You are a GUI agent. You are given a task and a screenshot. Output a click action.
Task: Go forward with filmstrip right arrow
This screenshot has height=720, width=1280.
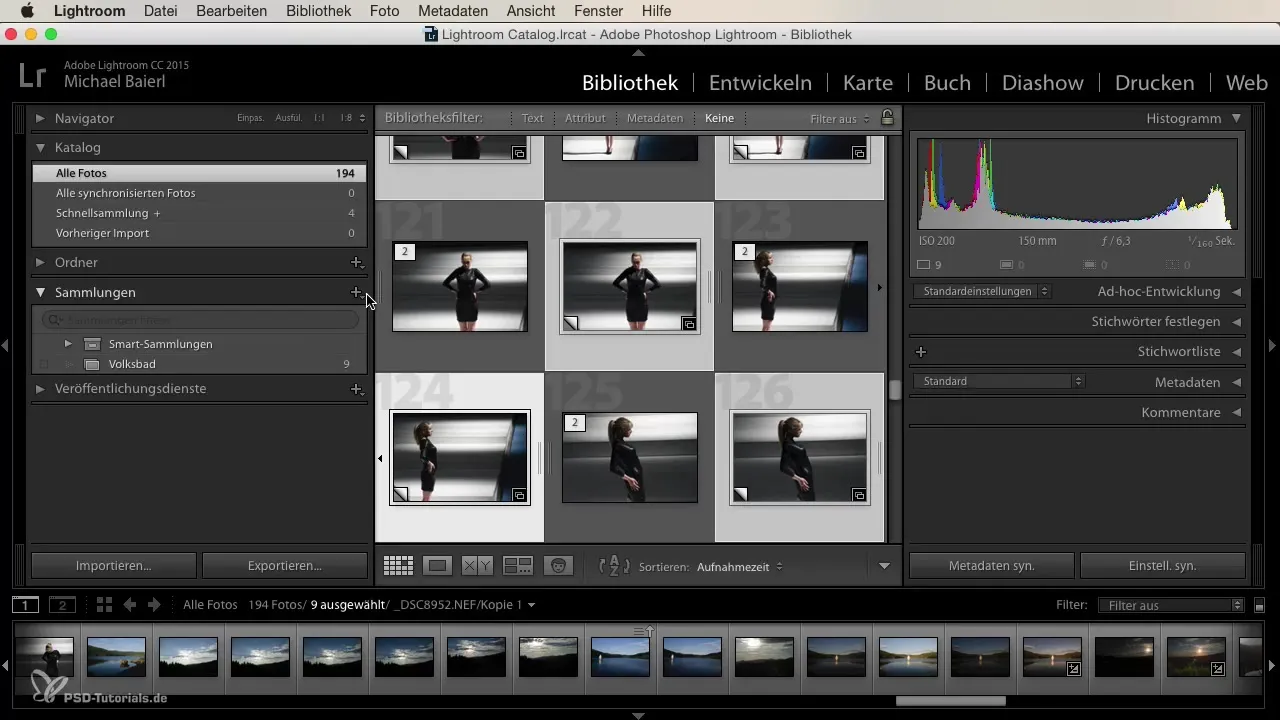pos(154,605)
